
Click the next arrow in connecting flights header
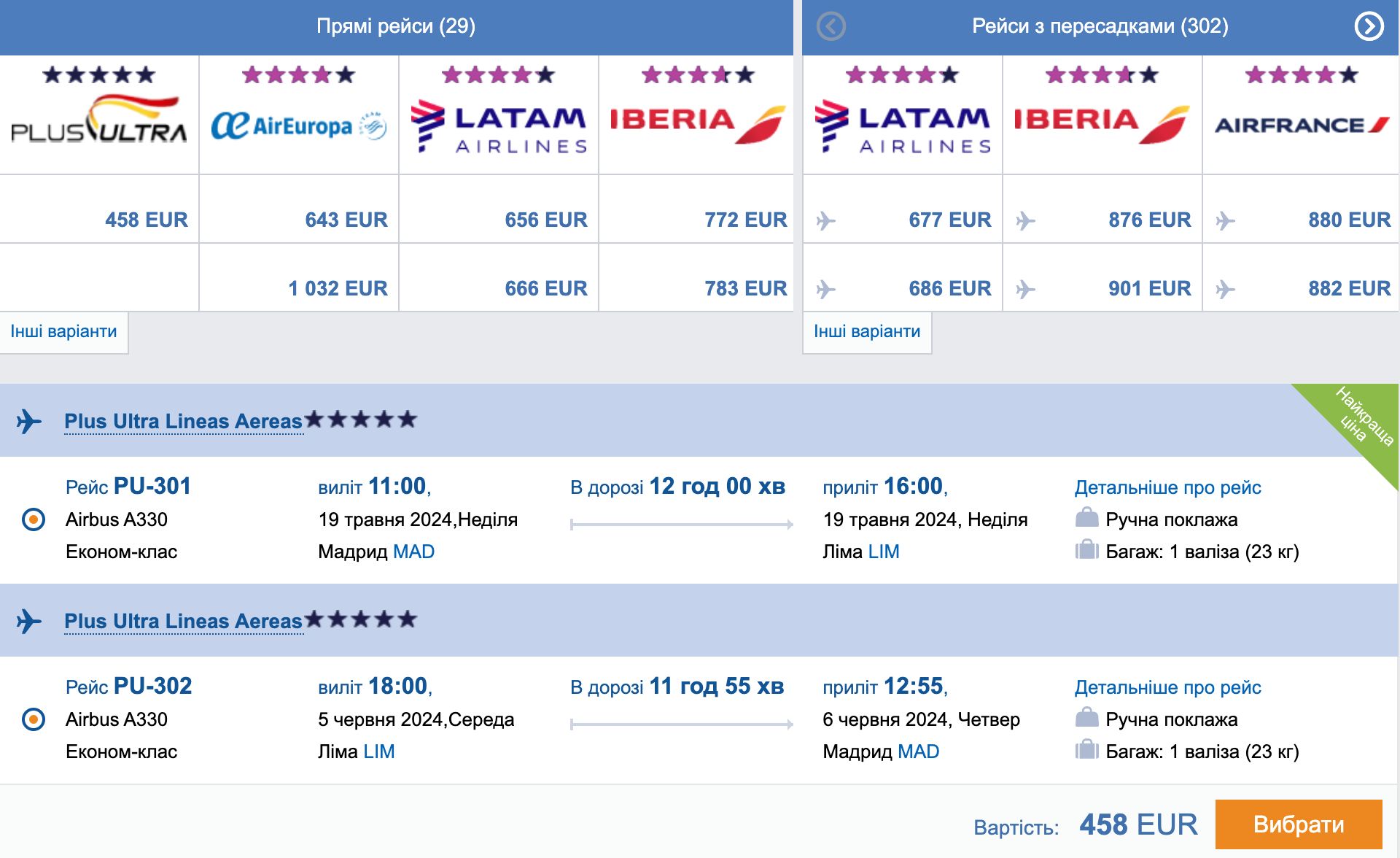tap(1369, 27)
